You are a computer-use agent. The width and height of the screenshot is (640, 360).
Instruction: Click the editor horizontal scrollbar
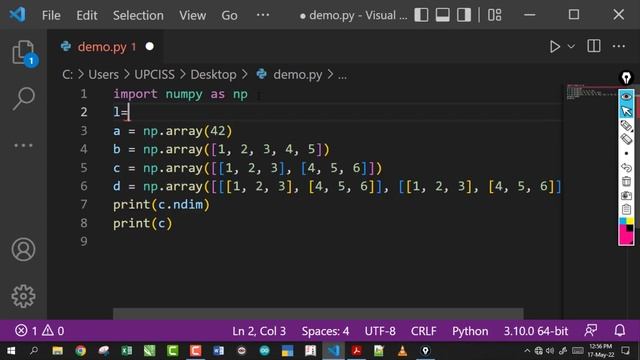tap(318, 313)
